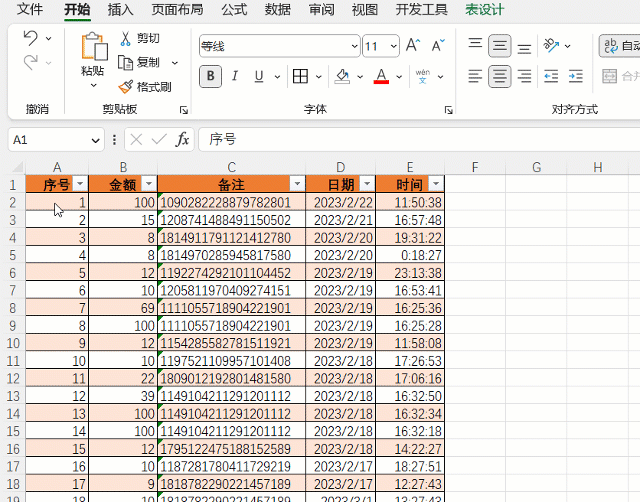Open the 日期 column filter
This screenshot has width=640, height=502.
[367, 184]
